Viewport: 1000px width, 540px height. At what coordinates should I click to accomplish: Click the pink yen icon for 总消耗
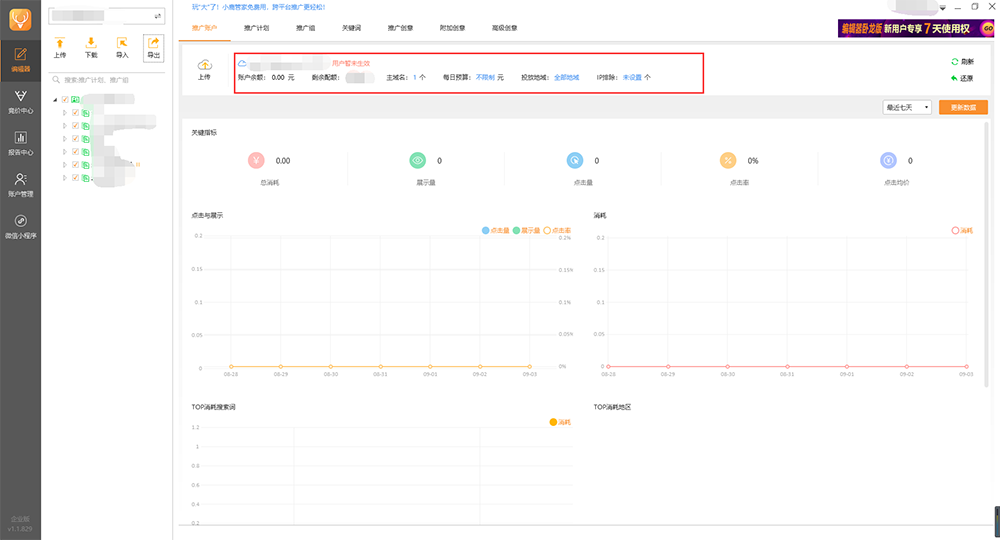pyautogui.click(x=256, y=161)
